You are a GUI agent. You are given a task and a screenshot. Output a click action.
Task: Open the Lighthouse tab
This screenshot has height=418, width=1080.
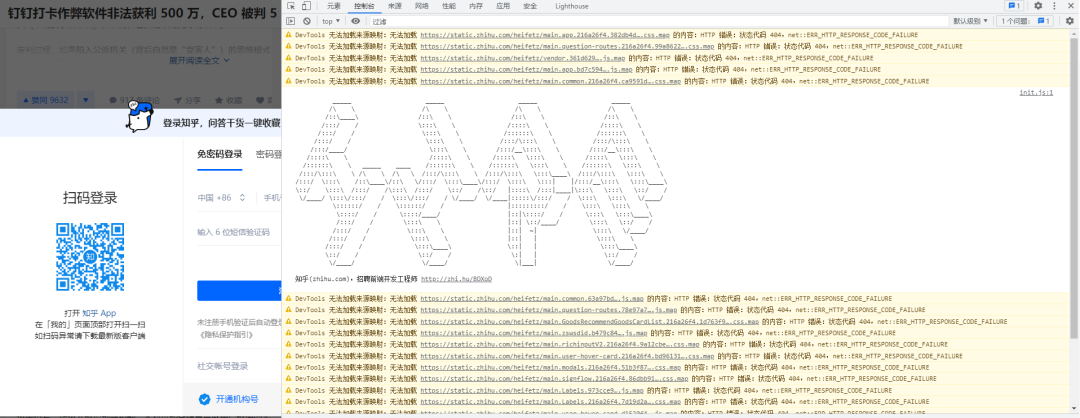coord(570,6)
